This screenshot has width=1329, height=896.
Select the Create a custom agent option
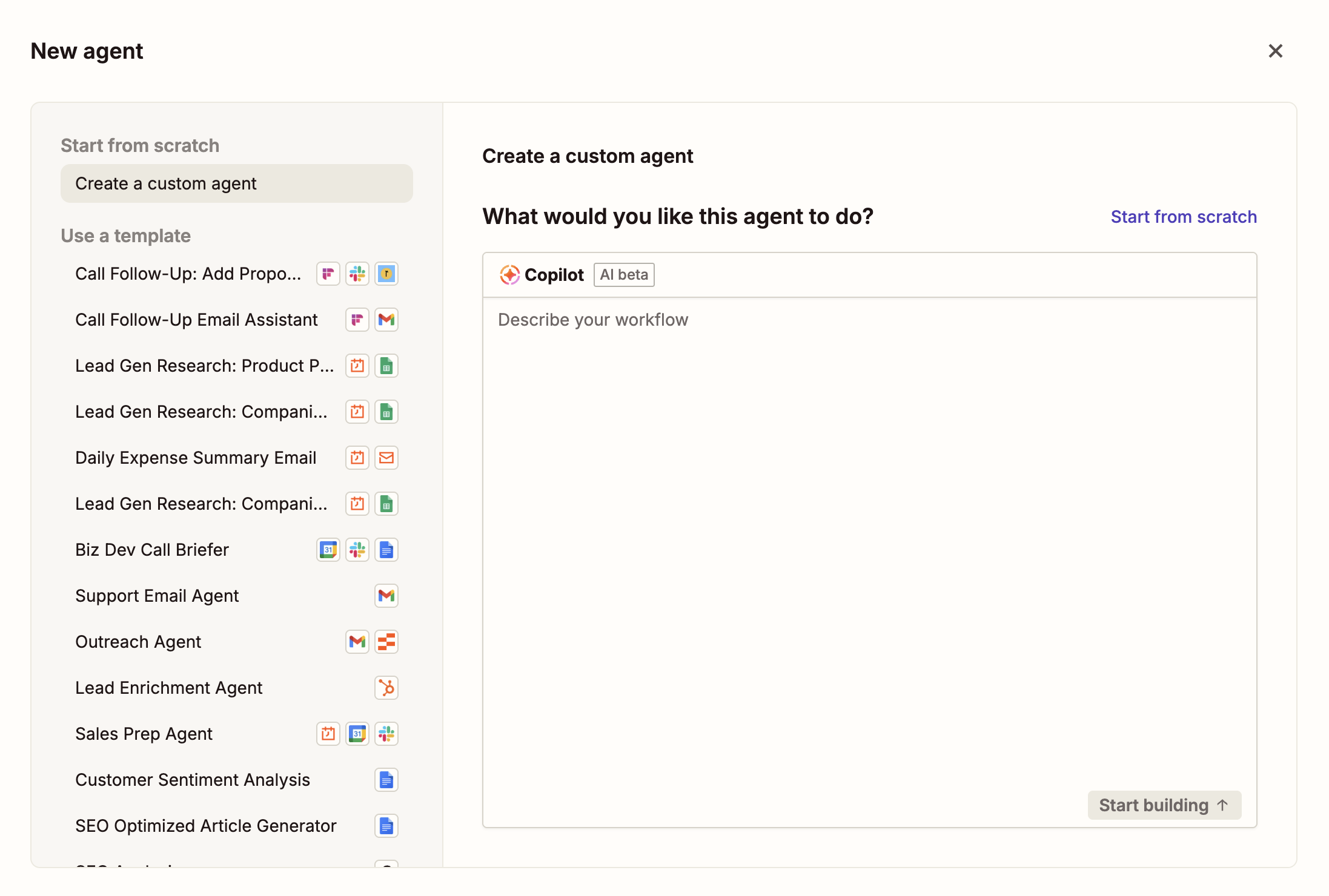click(x=236, y=183)
